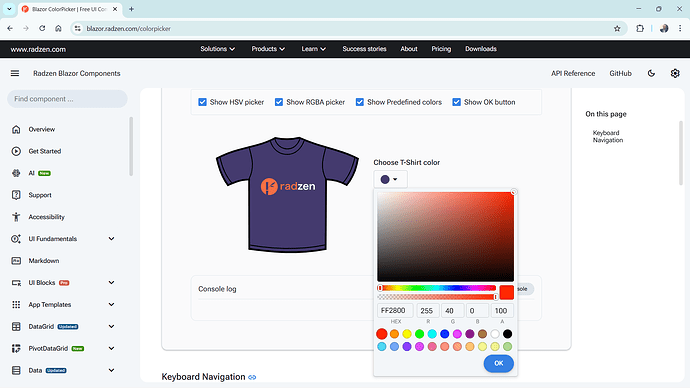
Task: Pick a color in saturation gradient area
Action: pyautogui.click(x=445, y=237)
